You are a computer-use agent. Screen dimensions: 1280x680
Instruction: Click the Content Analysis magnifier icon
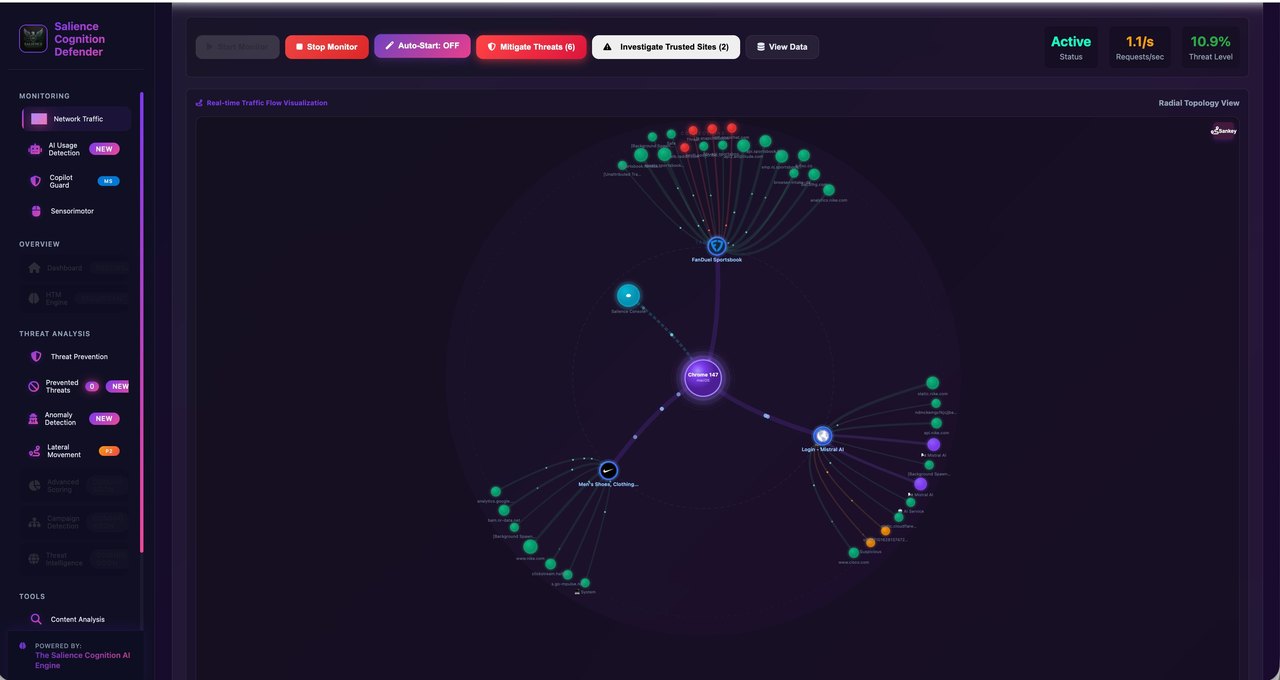pos(36,619)
